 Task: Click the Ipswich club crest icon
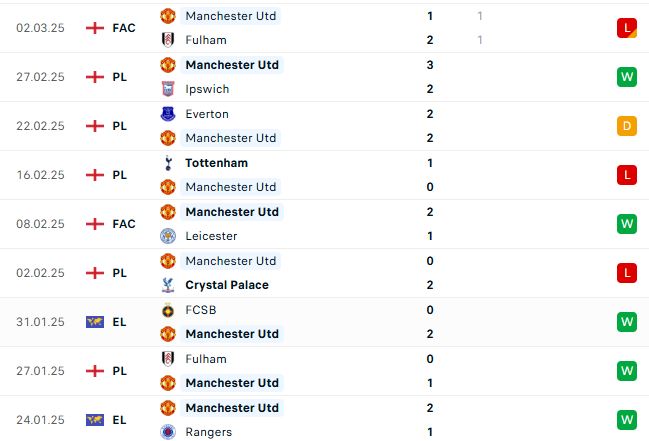[168, 89]
